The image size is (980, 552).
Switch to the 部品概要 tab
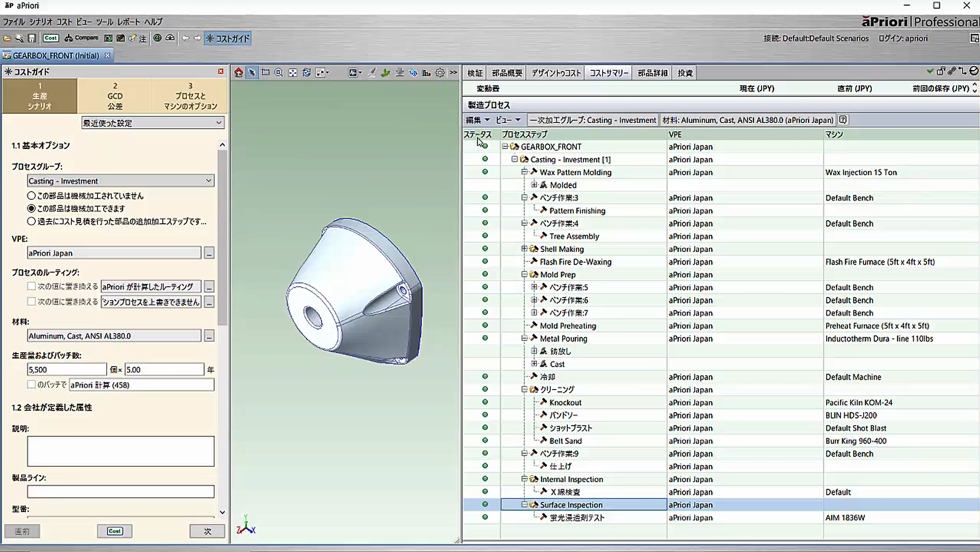(x=507, y=73)
